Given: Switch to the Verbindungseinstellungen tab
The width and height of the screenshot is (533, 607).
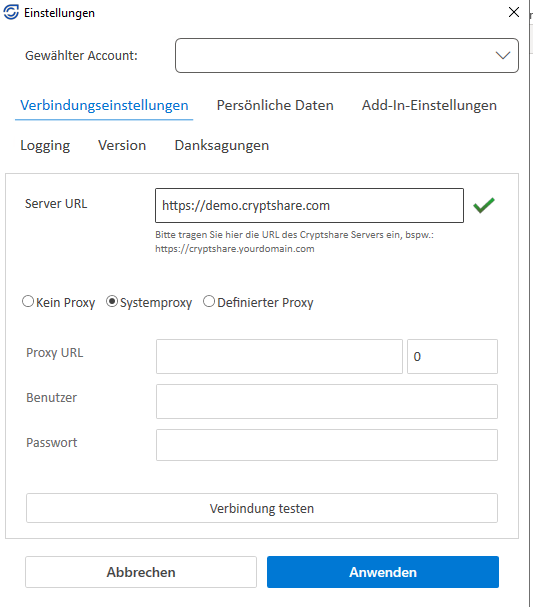Looking at the screenshot, I should pyautogui.click(x=104, y=105).
